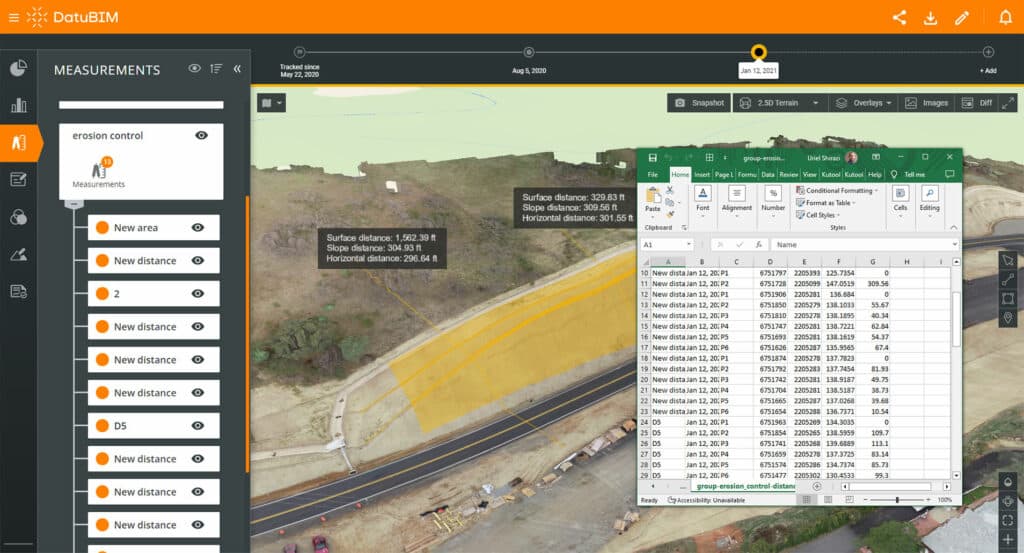
Task: Click the download icon in the header
Action: (x=930, y=17)
